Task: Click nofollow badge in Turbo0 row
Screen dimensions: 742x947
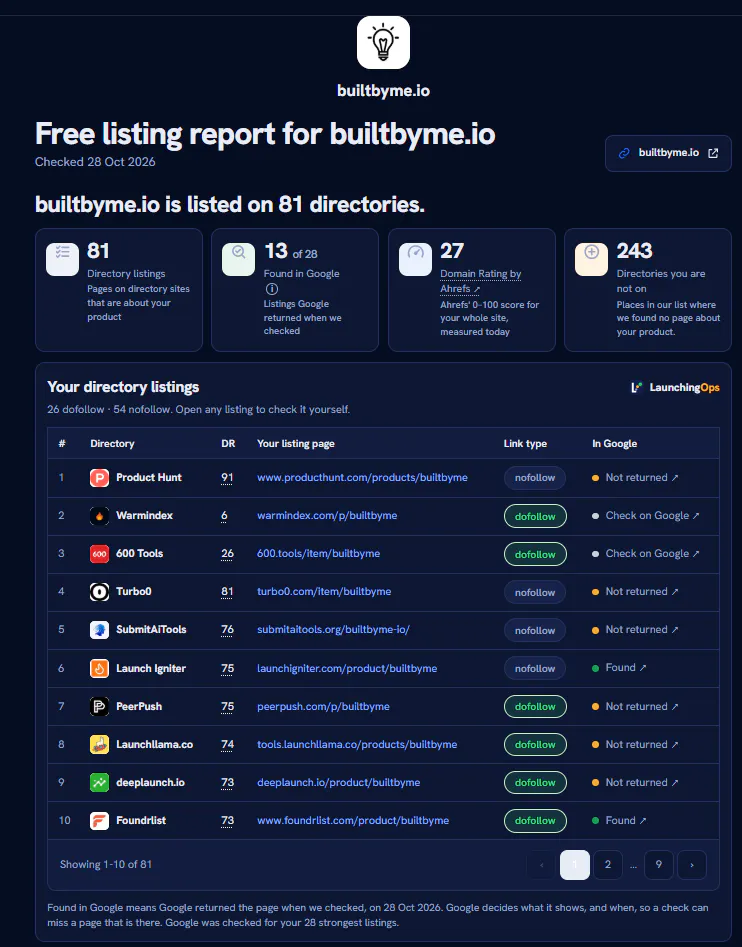Action: click(x=535, y=592)
